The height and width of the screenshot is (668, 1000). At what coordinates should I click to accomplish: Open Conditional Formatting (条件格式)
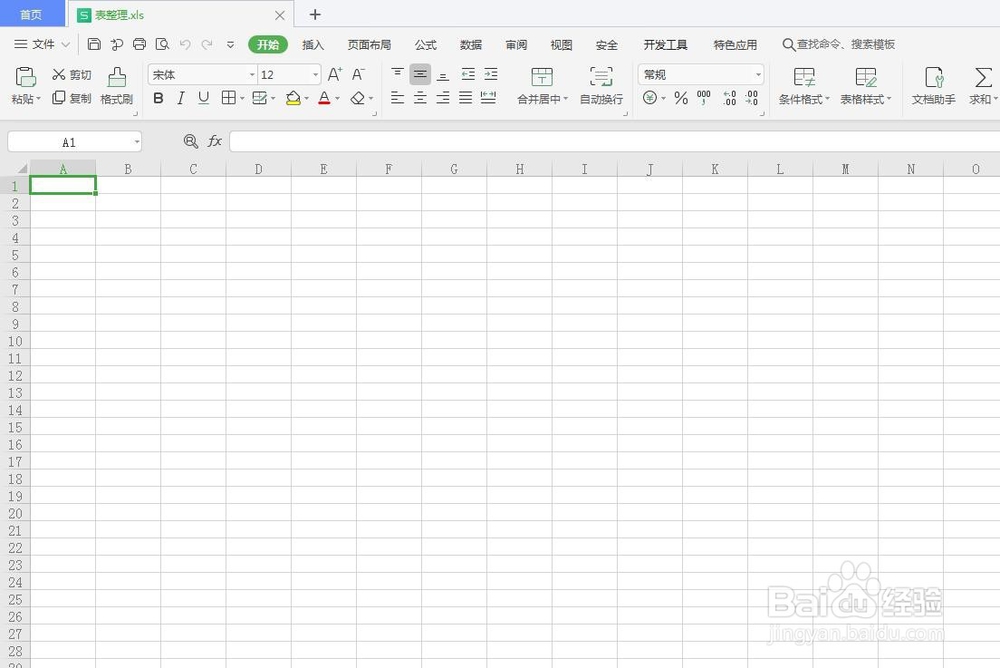pos(804,85)
